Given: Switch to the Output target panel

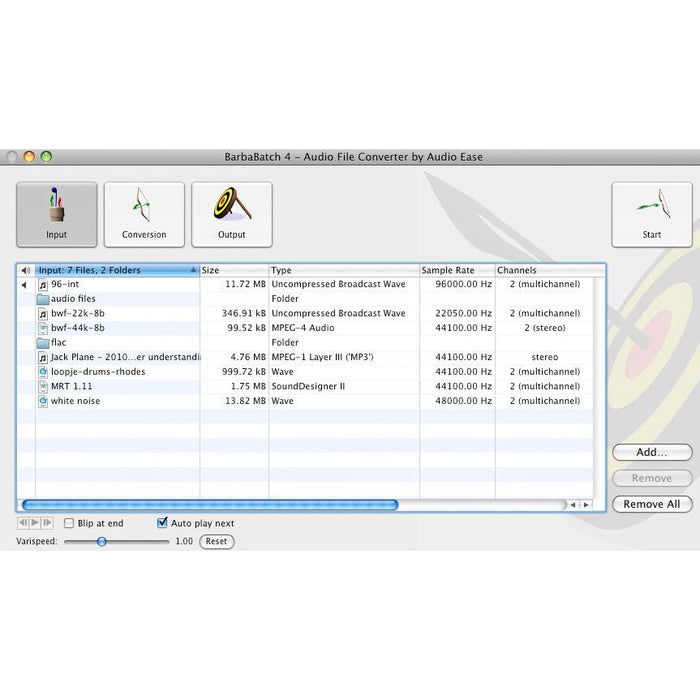Looking at the screenshot, I should point(232,214).
